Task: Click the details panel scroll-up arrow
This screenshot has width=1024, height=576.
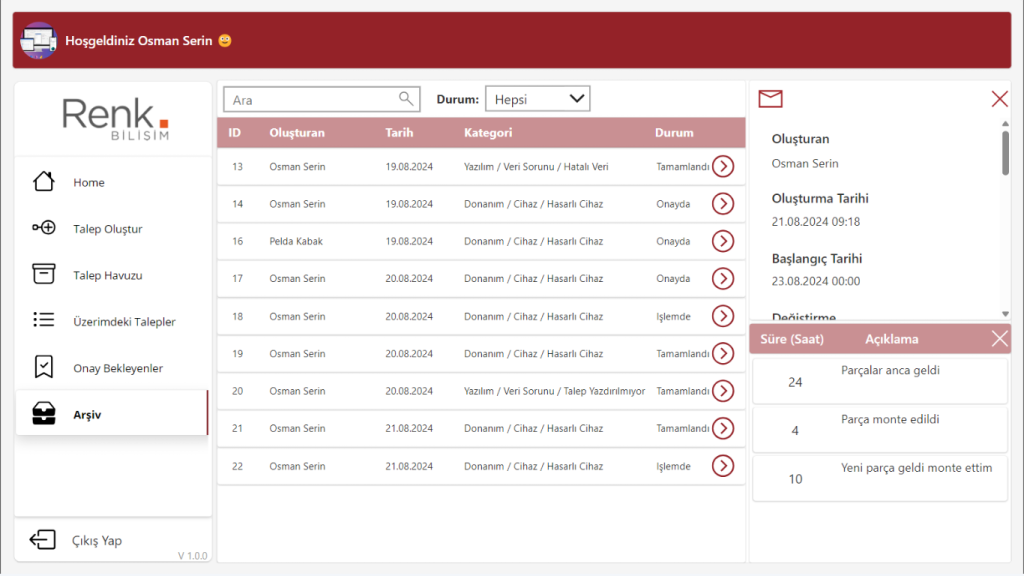Action: [1005, 123]
